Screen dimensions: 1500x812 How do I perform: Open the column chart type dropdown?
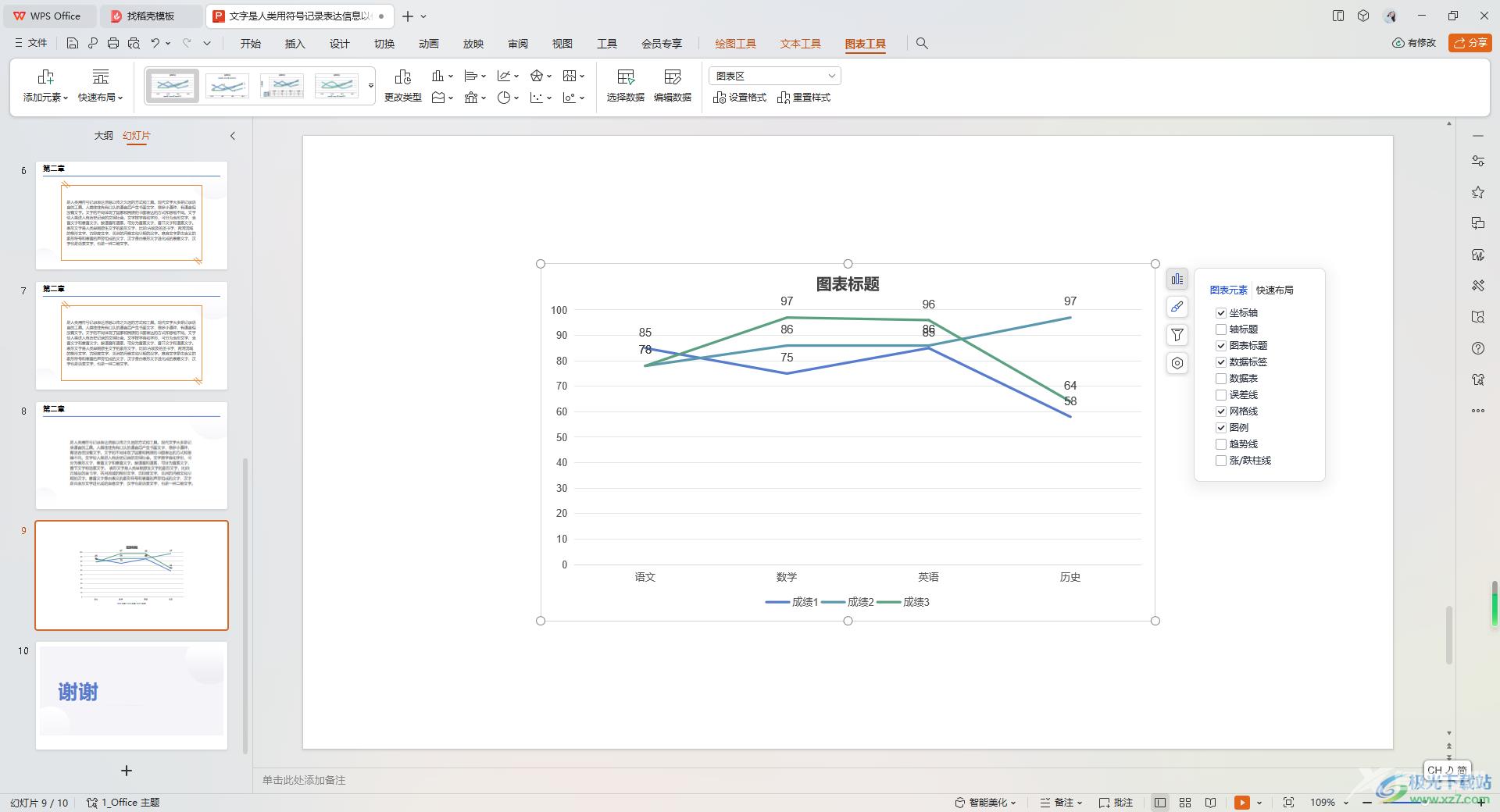[442, 76]
